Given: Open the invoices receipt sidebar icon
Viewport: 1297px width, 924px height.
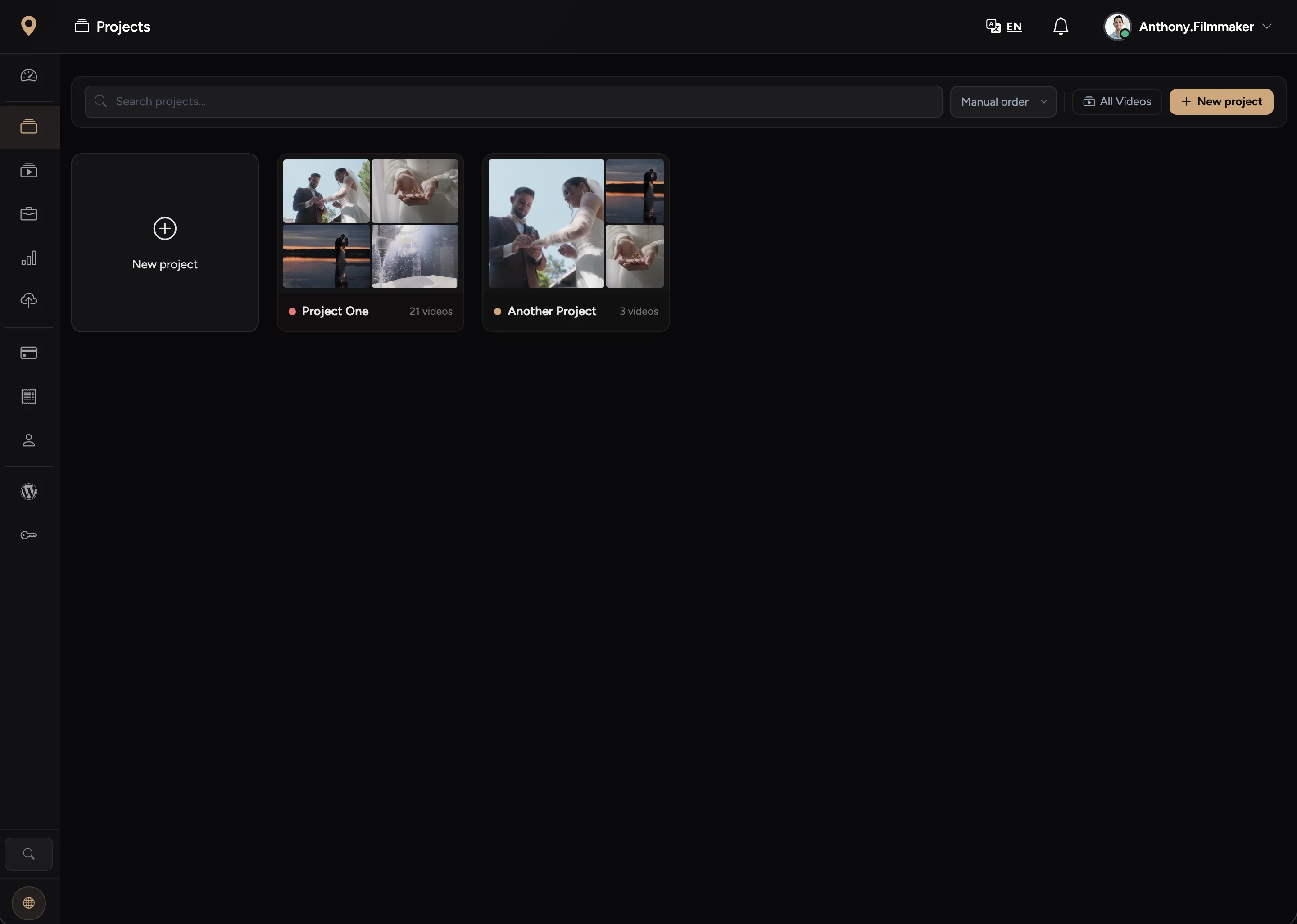Looking at the screenshot, I should pos(28,397).
